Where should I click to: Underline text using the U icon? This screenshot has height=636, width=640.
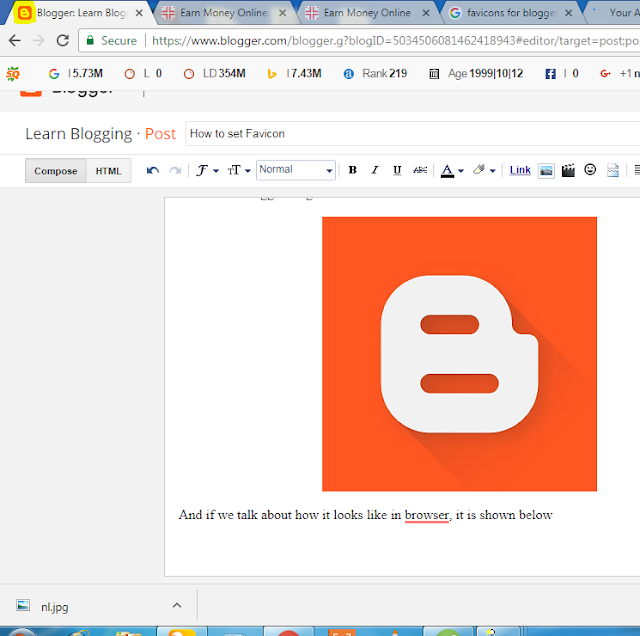click(x=397, y=171)
